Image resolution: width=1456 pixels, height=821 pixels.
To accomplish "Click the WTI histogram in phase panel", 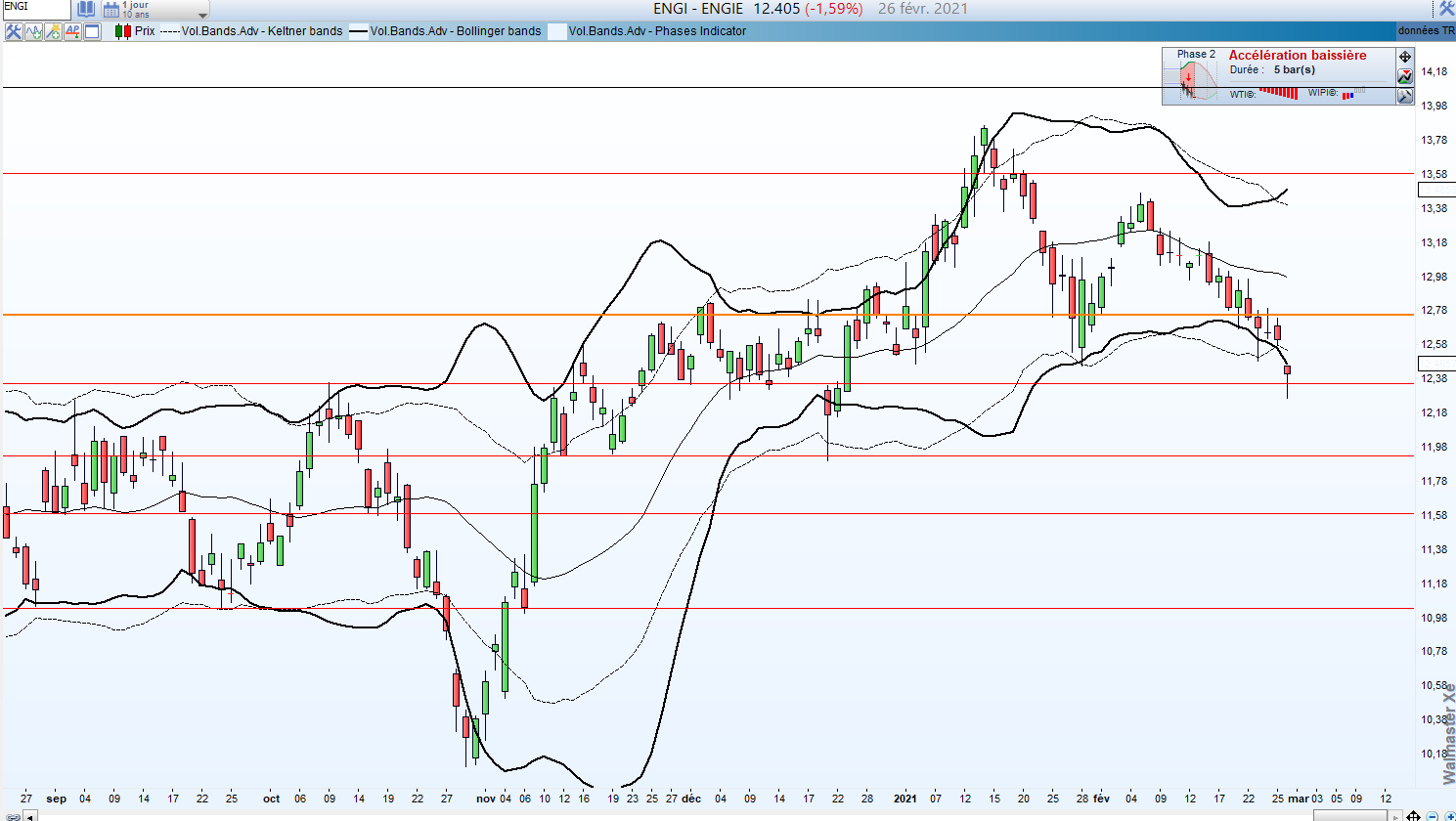I will point(1278,93).
